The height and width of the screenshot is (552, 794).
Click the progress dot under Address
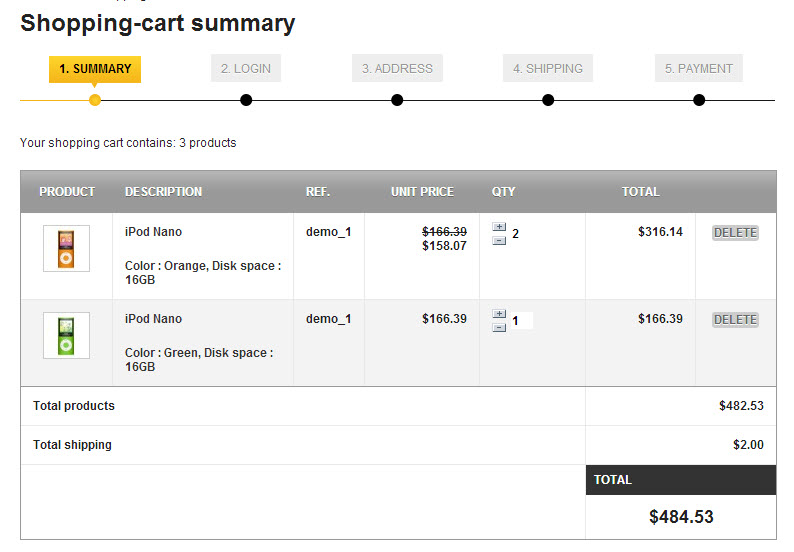[x=397, y=100]
